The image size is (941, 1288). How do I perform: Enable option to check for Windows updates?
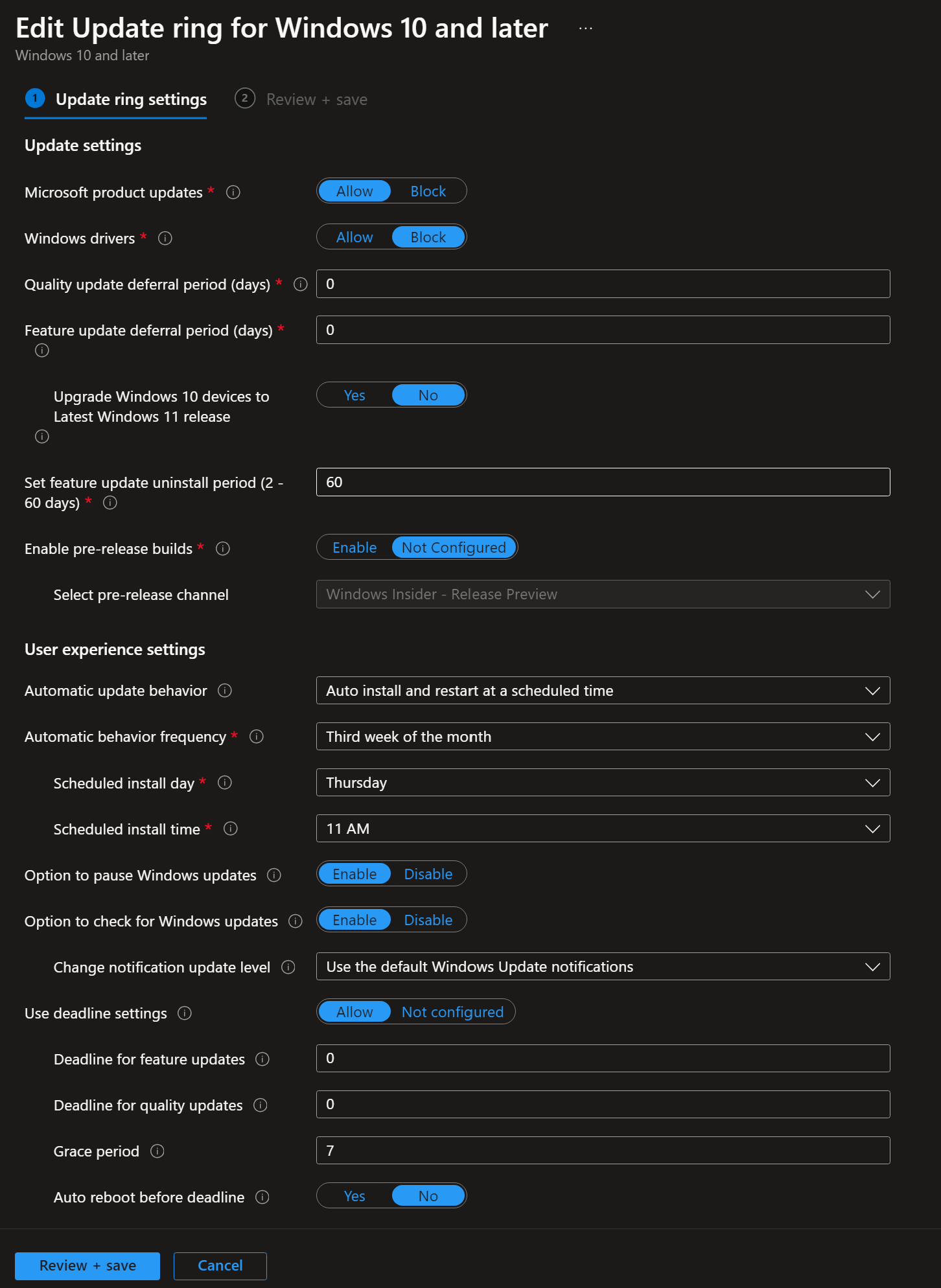(354, 920)
